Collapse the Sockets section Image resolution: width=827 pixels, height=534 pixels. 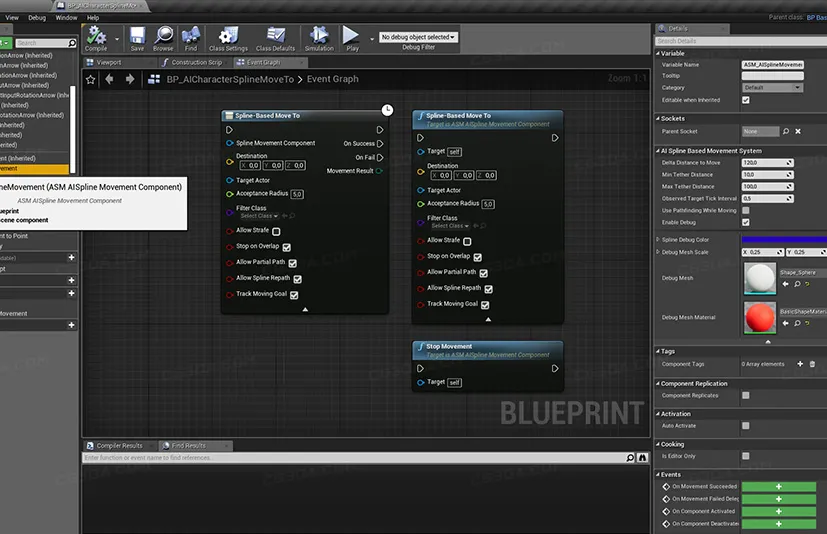(658, 119)
